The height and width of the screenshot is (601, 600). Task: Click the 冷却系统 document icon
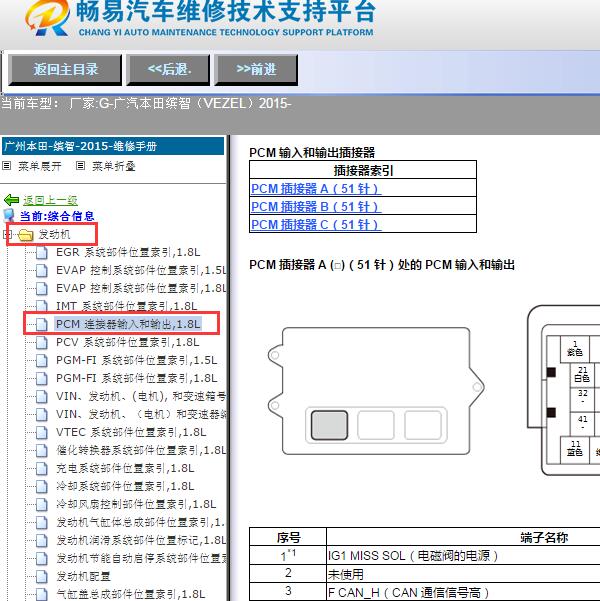[41, 487]
